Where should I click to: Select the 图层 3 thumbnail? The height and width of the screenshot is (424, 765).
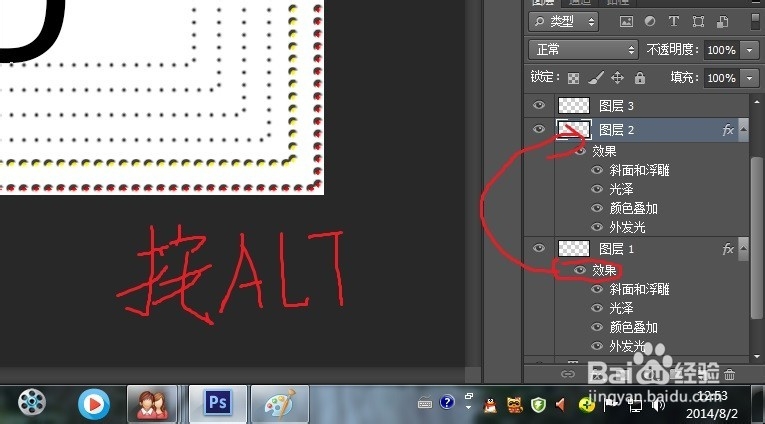[x=574, y=105]
